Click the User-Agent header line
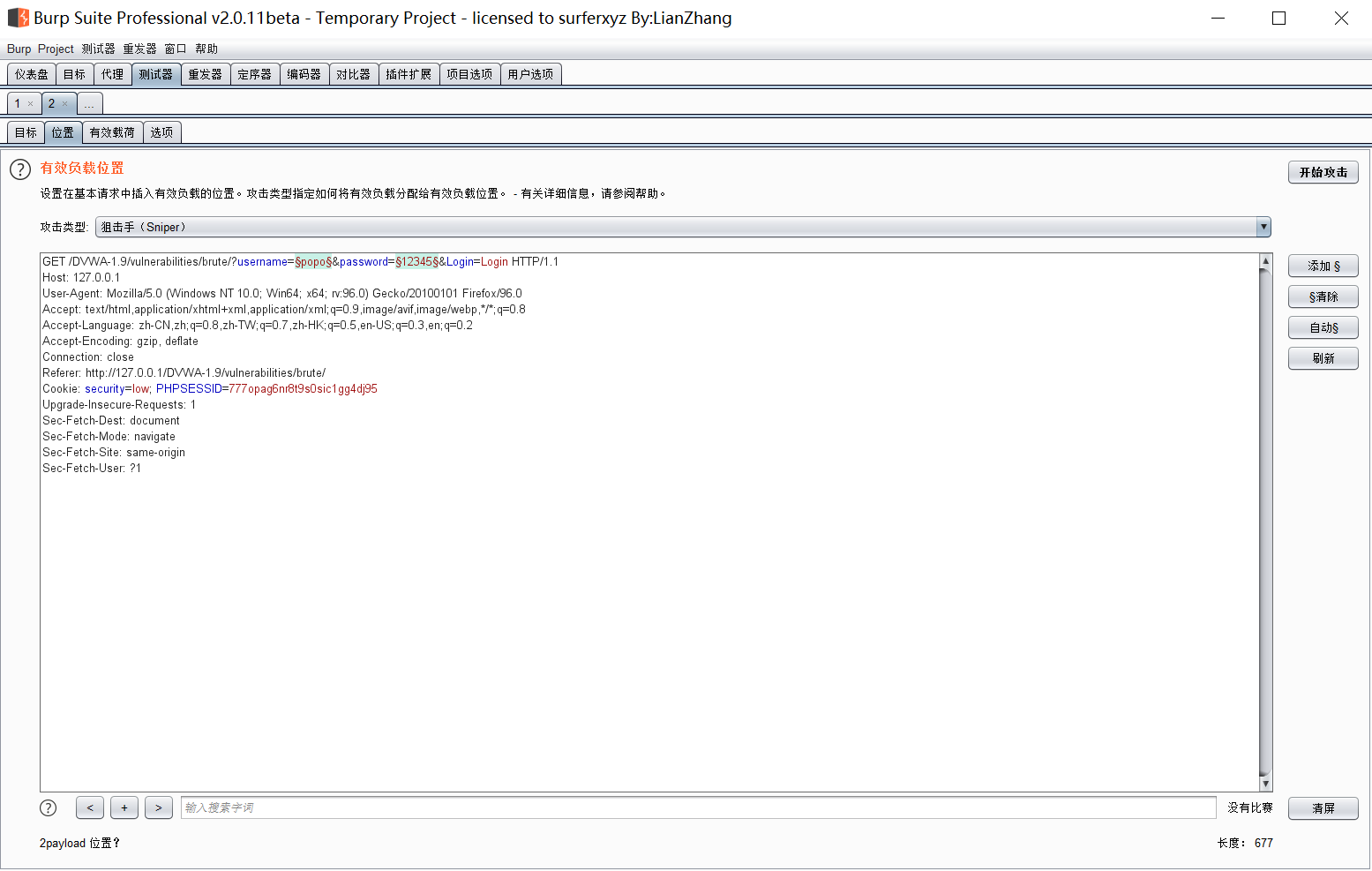Image resolution: width=1372 pixels, height=871 pixels. point(282,294)
